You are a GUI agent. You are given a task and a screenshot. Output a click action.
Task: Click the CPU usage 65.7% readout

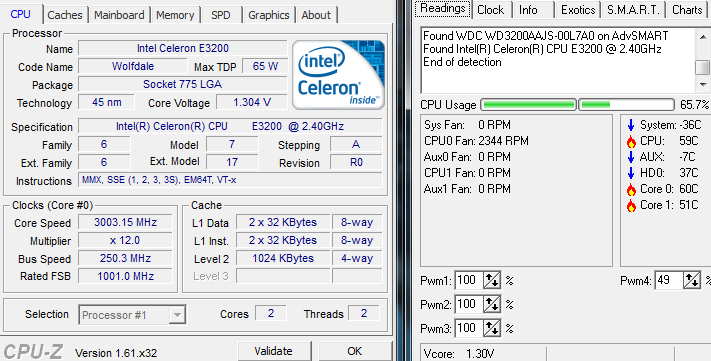pos(694,105)
